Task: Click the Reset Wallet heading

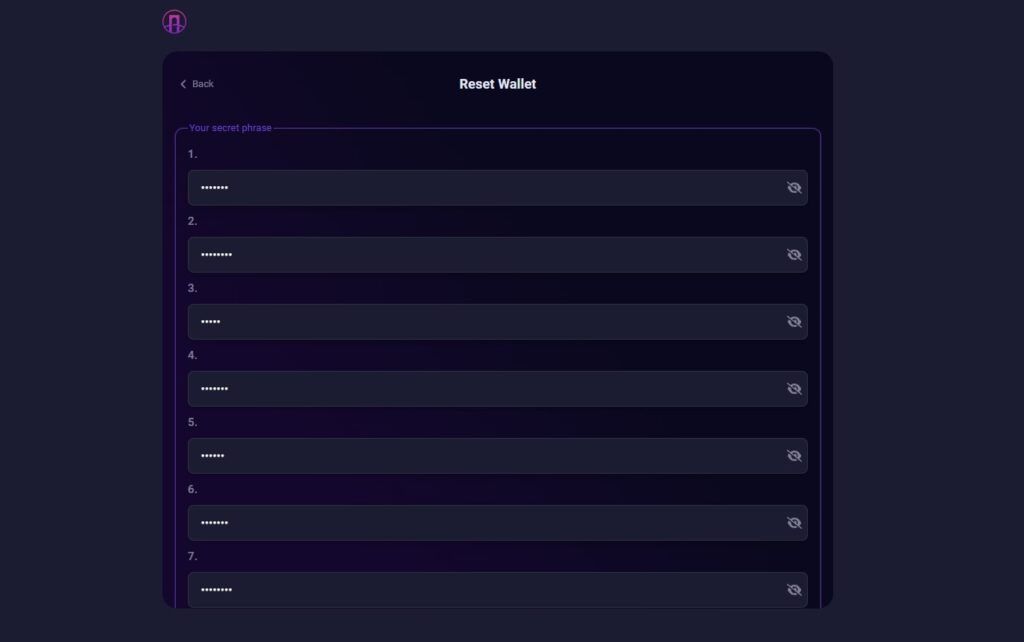Action: pyautogui.click(x=498, y=84)
